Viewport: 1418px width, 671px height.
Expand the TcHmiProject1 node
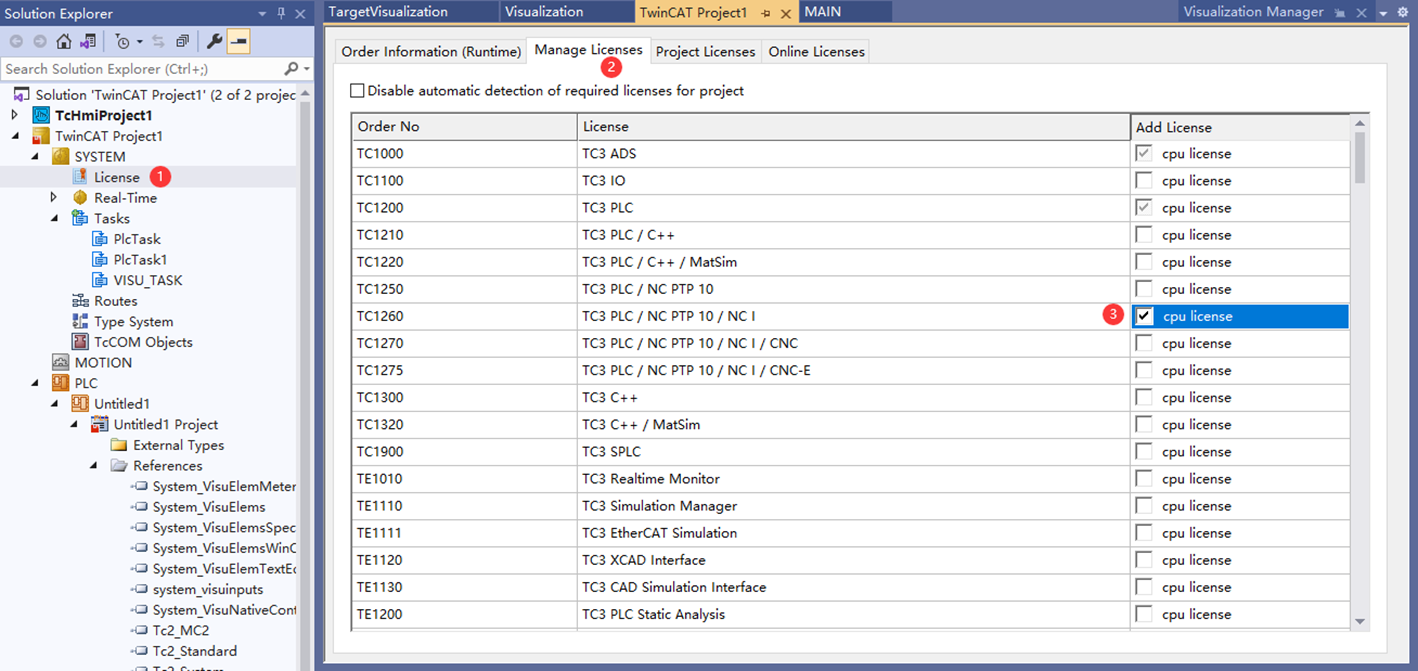pos(15,115)
